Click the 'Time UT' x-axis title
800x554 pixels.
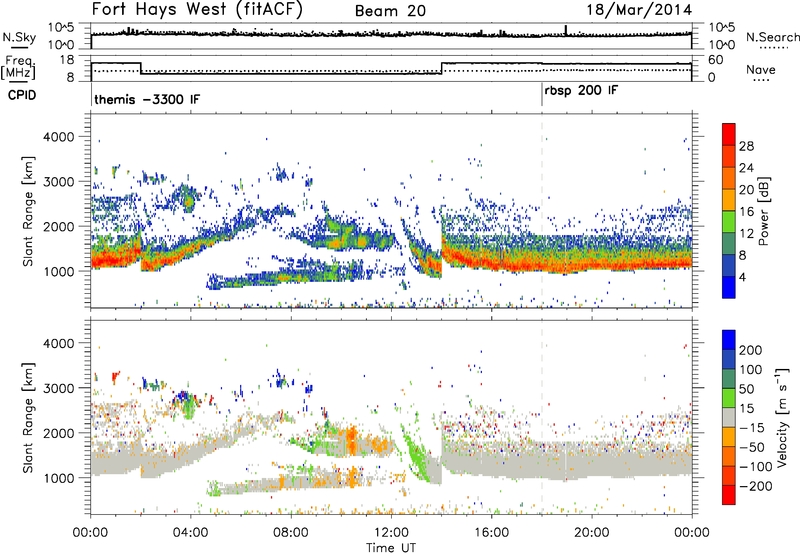point(391,548)
